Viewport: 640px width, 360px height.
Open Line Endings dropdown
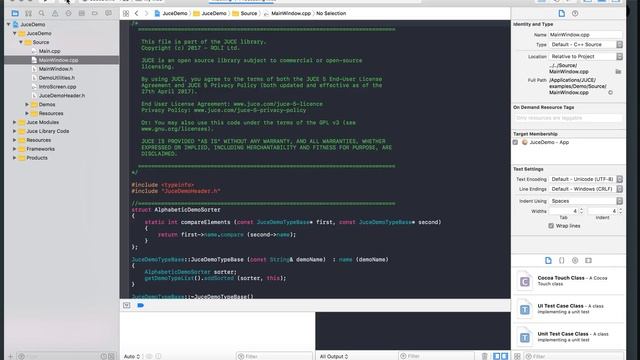click(x=586, y=189)
